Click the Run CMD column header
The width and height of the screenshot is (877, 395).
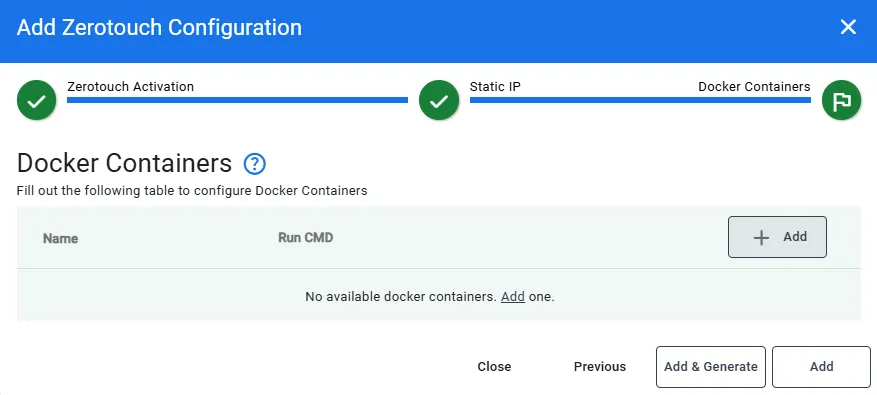(305, 238)
